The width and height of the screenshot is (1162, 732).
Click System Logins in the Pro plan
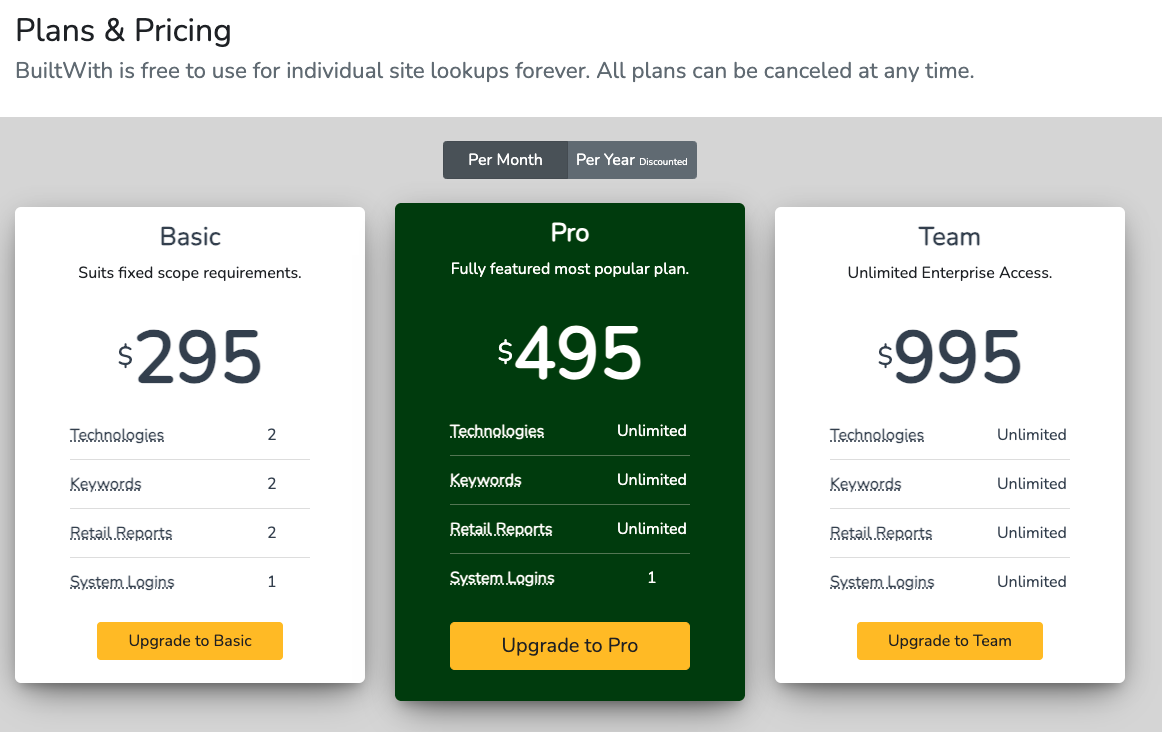502,578
